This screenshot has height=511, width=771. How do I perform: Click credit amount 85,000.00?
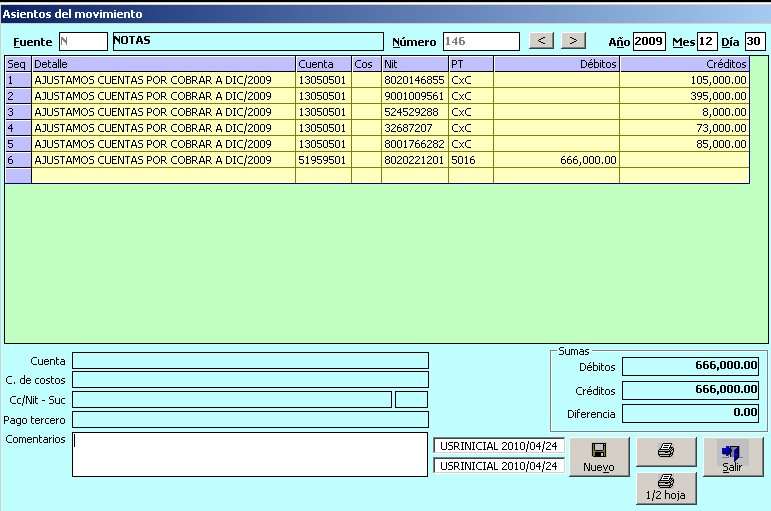coord(685,144)
